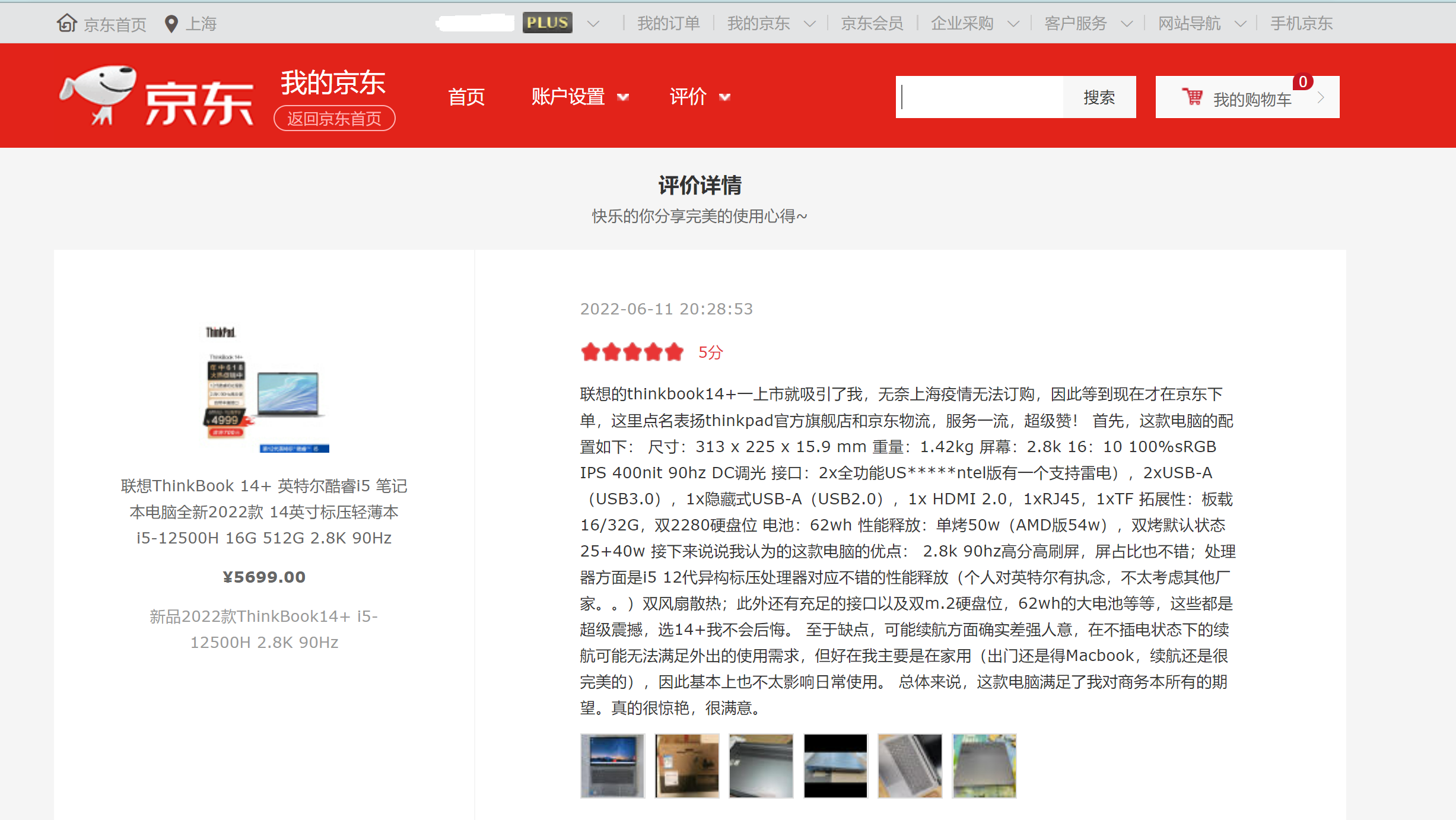Click the 新品2022款ThinkBook14+ variant text
This screenshot has height=820, width=1456.
[x=264, y=629]
